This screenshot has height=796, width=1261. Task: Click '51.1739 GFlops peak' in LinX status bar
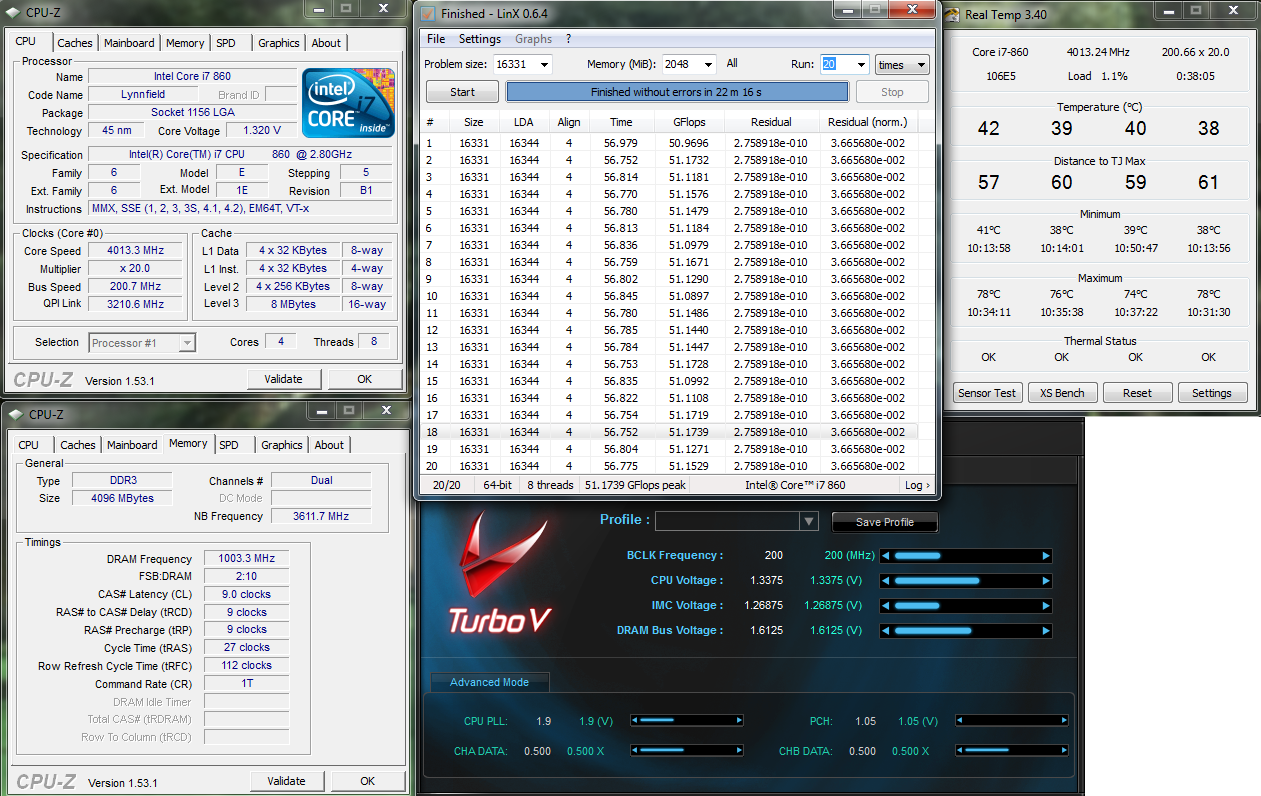click(636, 485)
